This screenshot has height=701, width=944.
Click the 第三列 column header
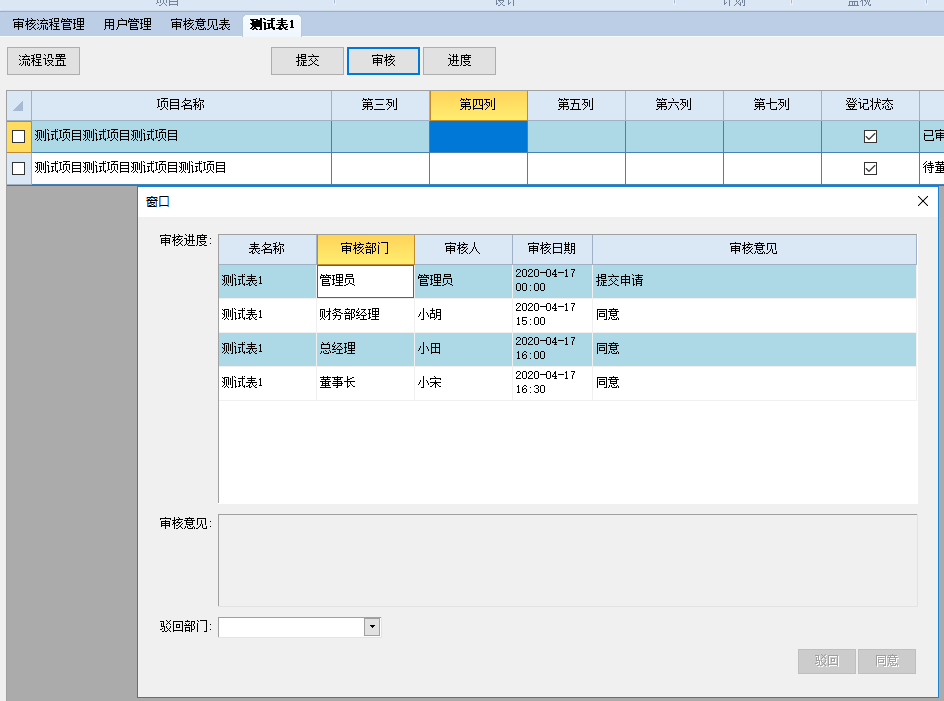[x=380, y=105]
